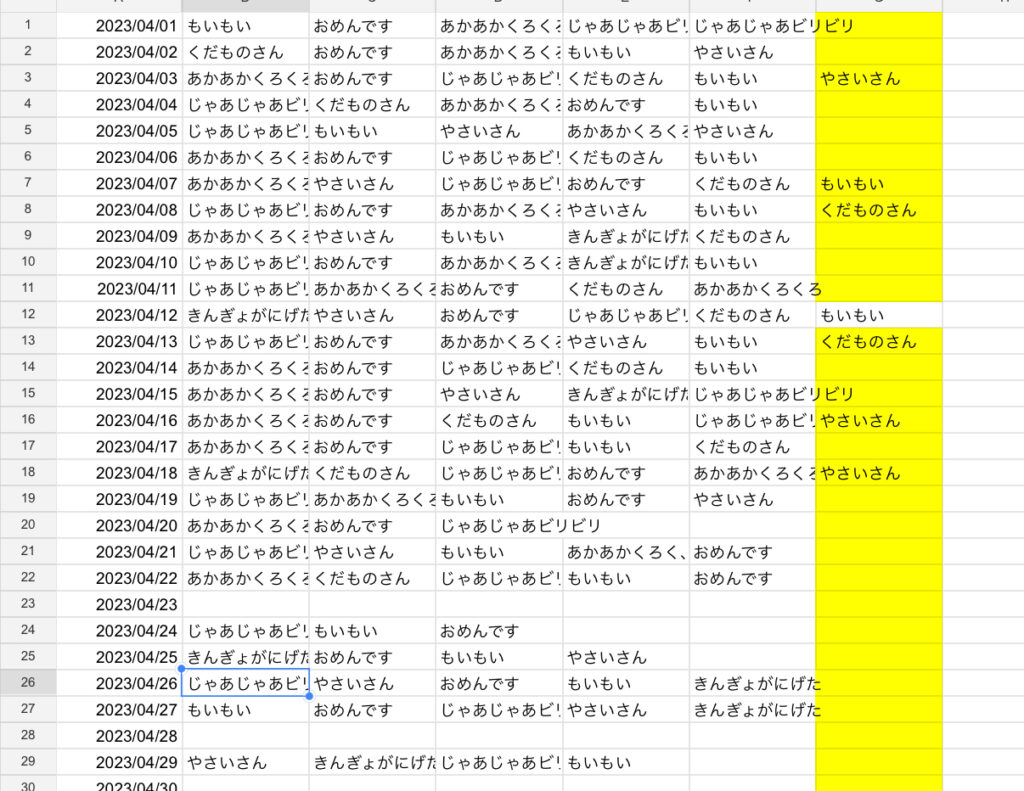Image resolution: width=1024 pixels, height=791 pixels.
Task: Select the date cell 2023/04/01
Action: point(120,26)
